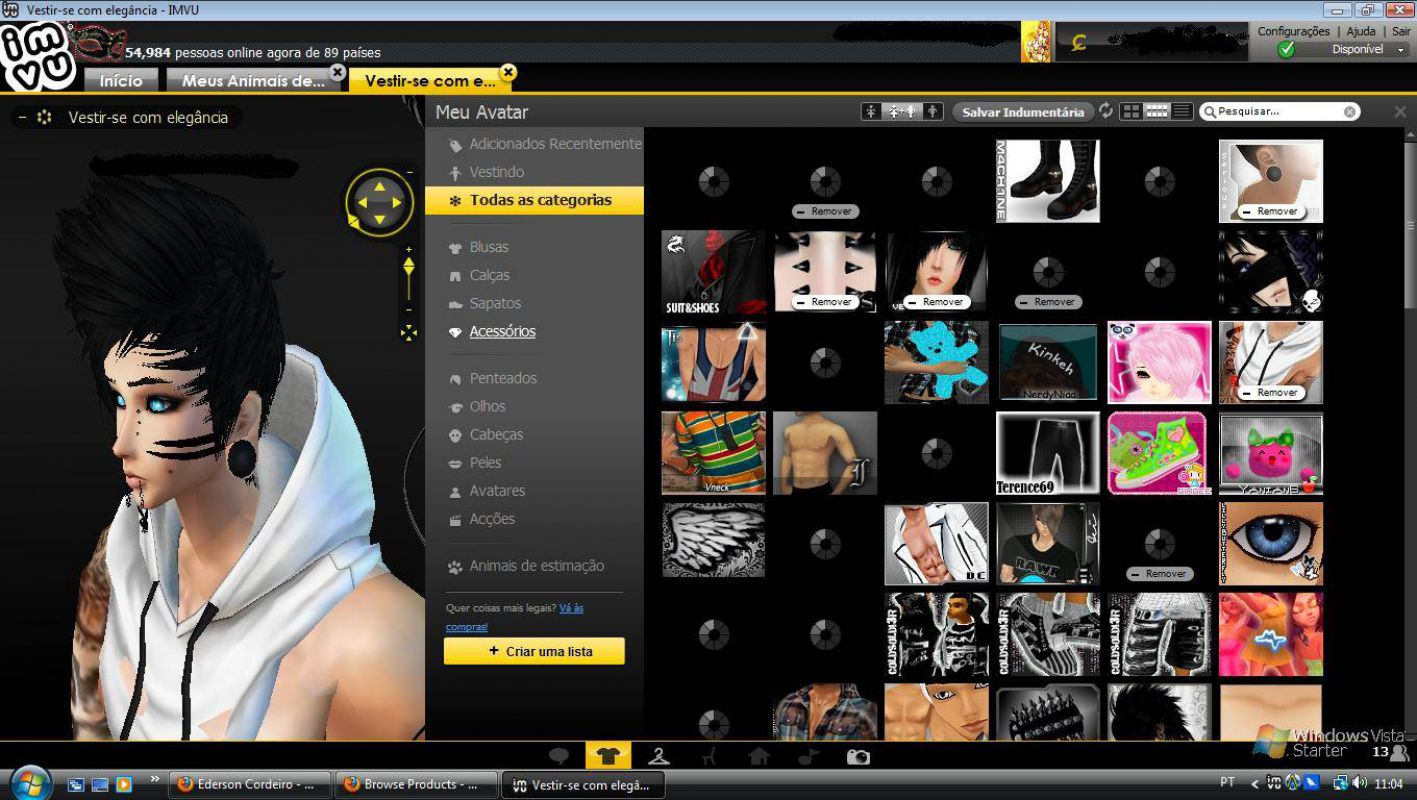
Task: Select Acessórios category in sidebar
Action: coord(502,331)
